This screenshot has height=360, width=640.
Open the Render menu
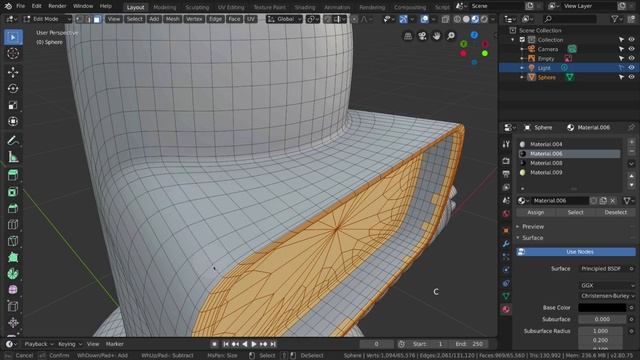coord(57,6)
